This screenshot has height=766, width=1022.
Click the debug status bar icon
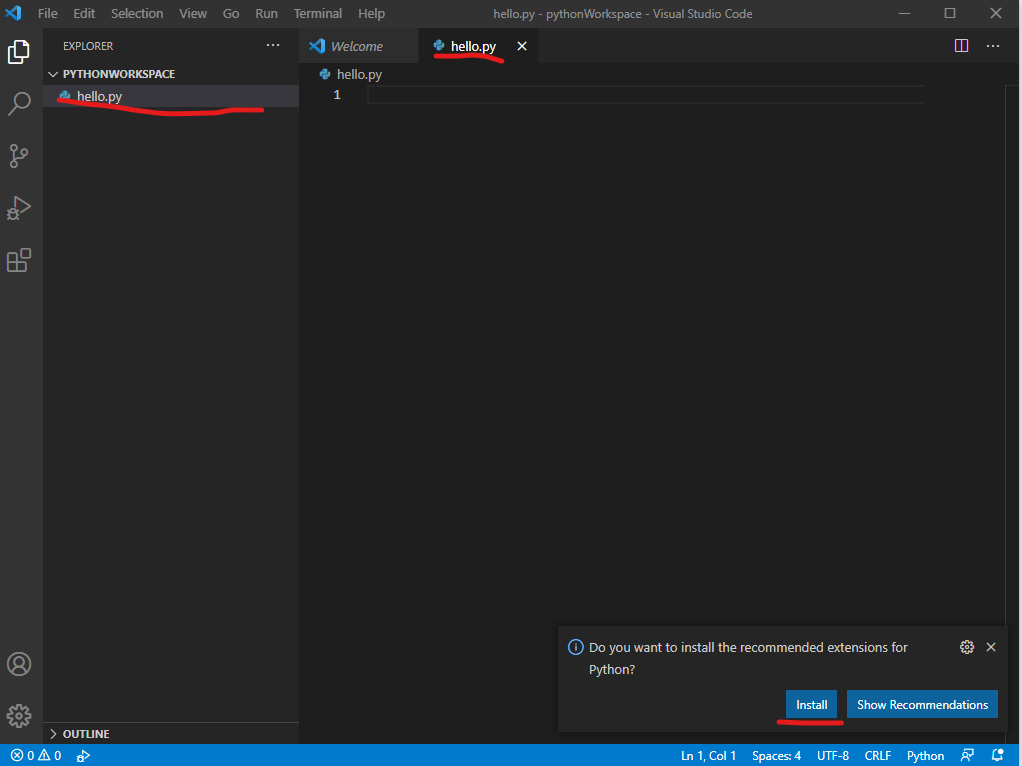tap(83, 756)
